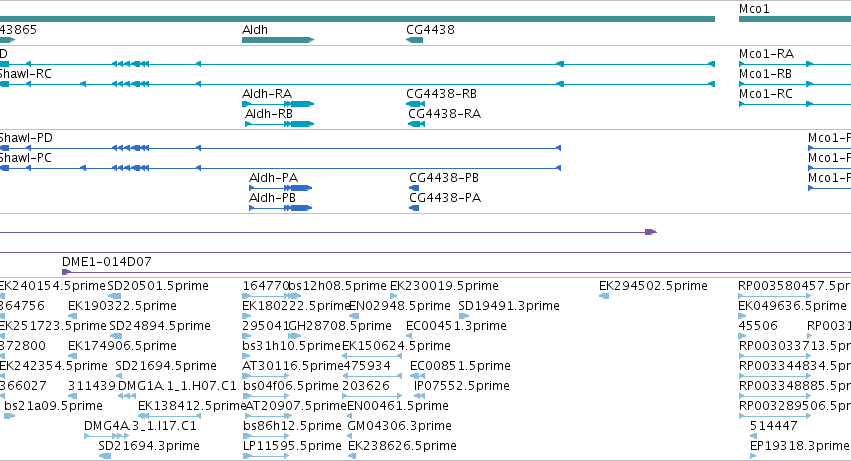Click the LP11595.5prime EST feature

click(x=266, y=456)
